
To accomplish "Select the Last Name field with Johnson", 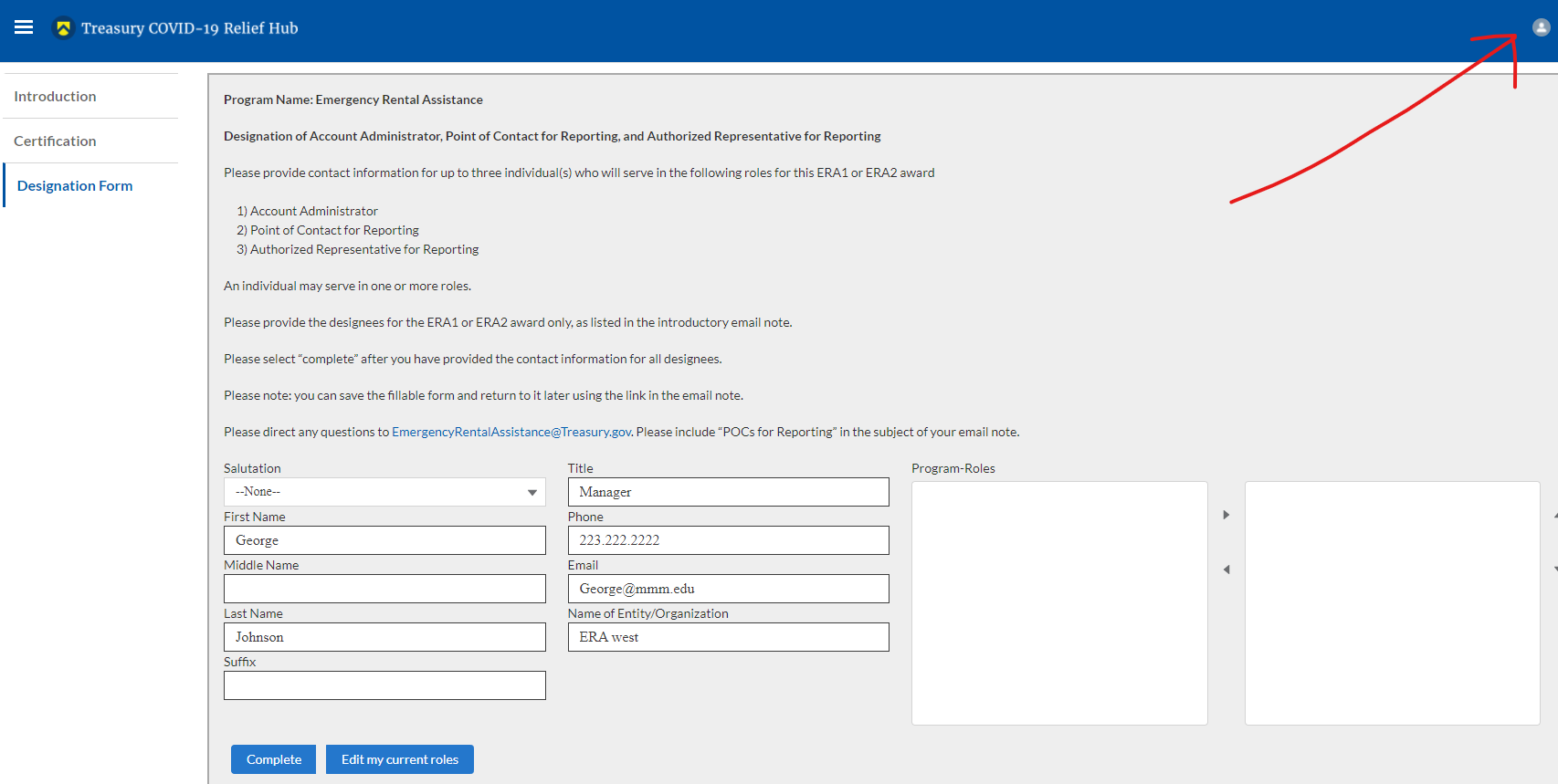I will (384, 637).
